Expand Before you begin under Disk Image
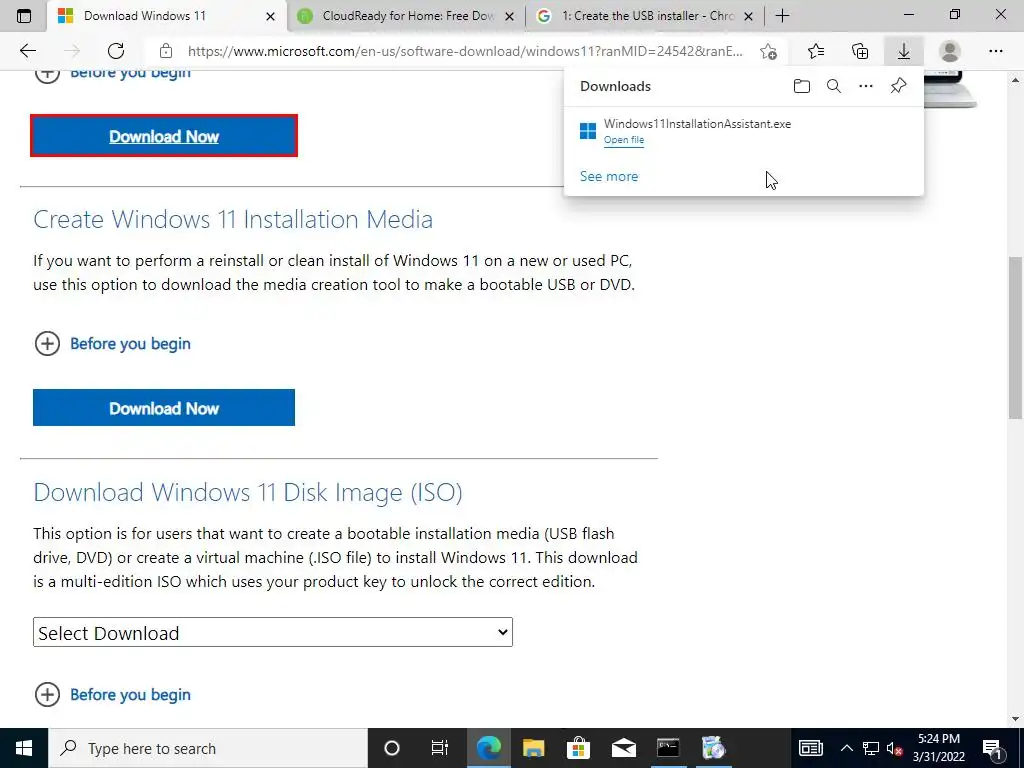Screen dimensions: 1024x768 coord(112,694)
